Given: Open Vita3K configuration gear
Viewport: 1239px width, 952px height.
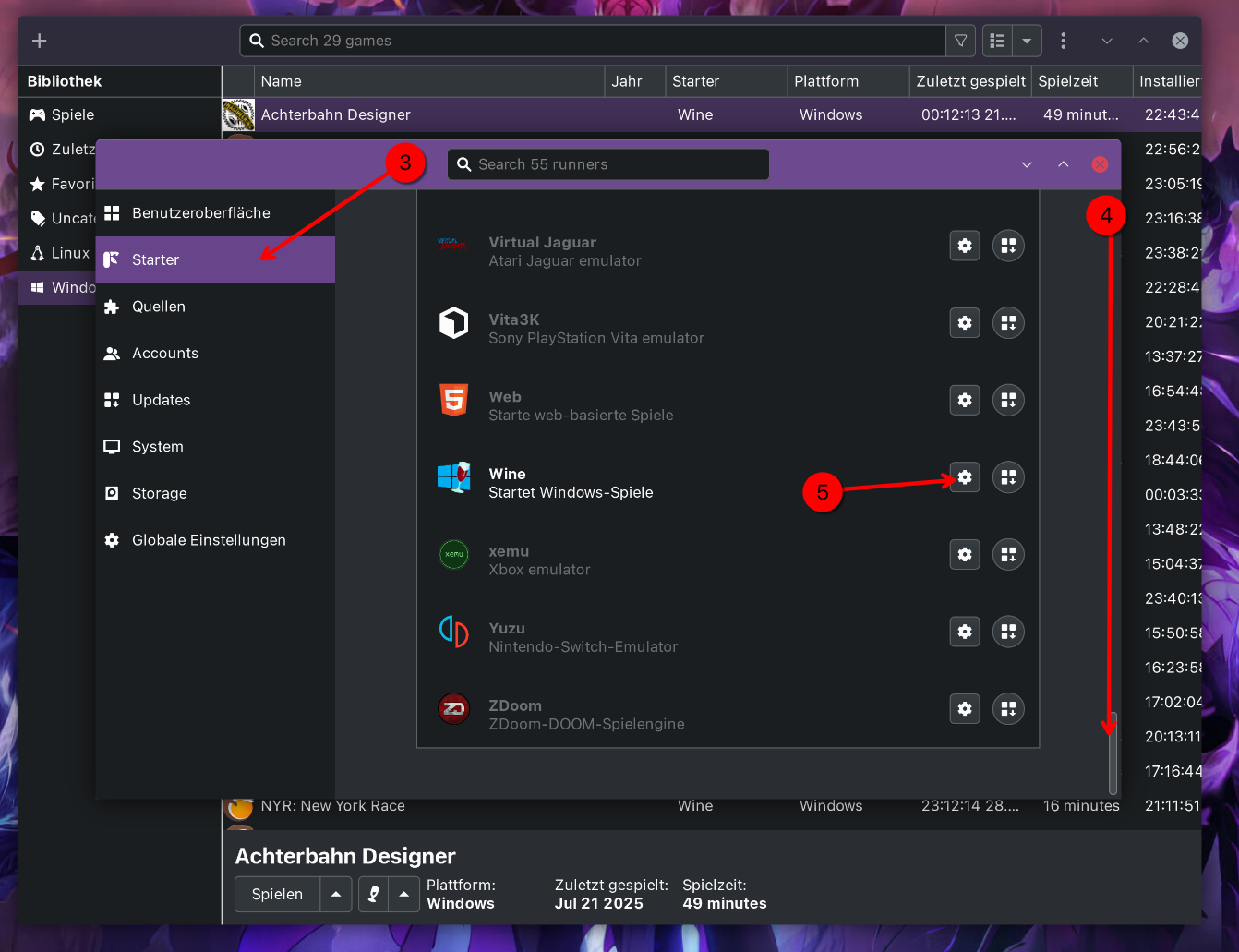Looking at the screenshot, I should coord(965,323).
